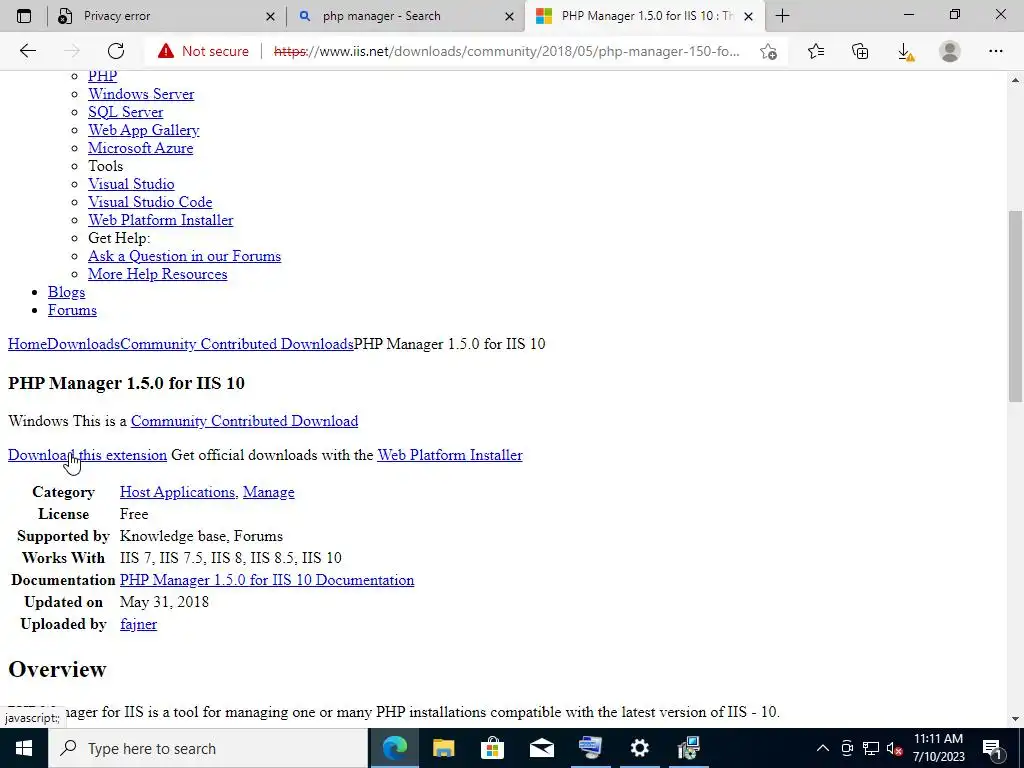Open Community Contributed Download link
The image size is (1024, 768).
click(244, 421)
